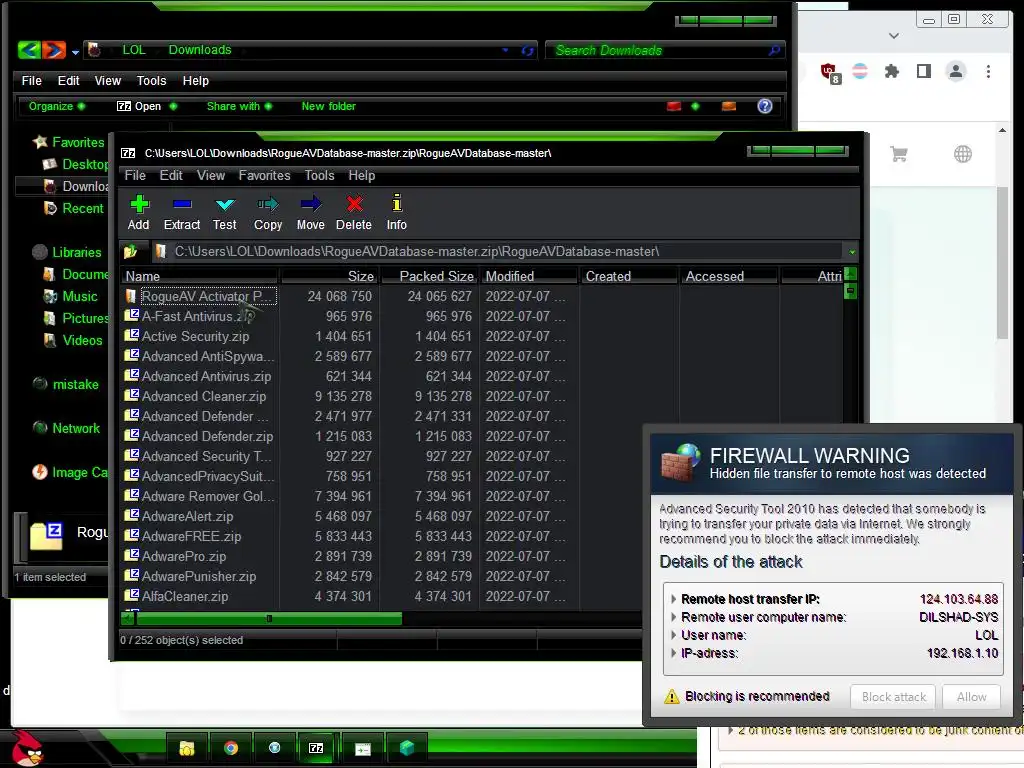Click the Extract icon in 7-Zip
Viewport: 1024px width, 768px height.
(x=182, y=205)
